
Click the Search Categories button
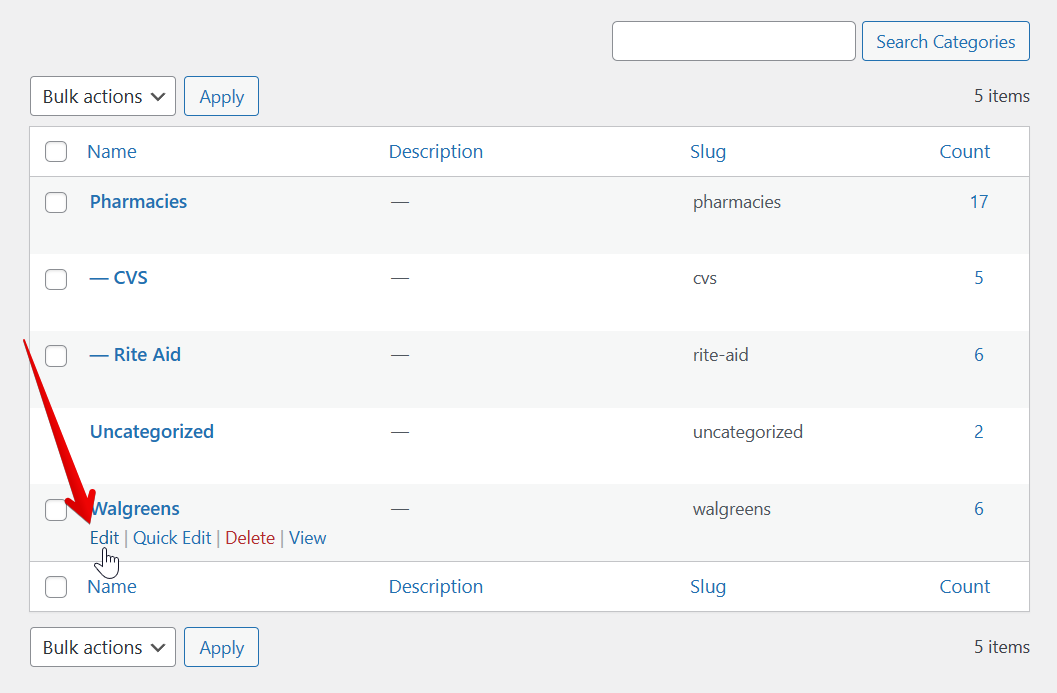tap(945, 42)
